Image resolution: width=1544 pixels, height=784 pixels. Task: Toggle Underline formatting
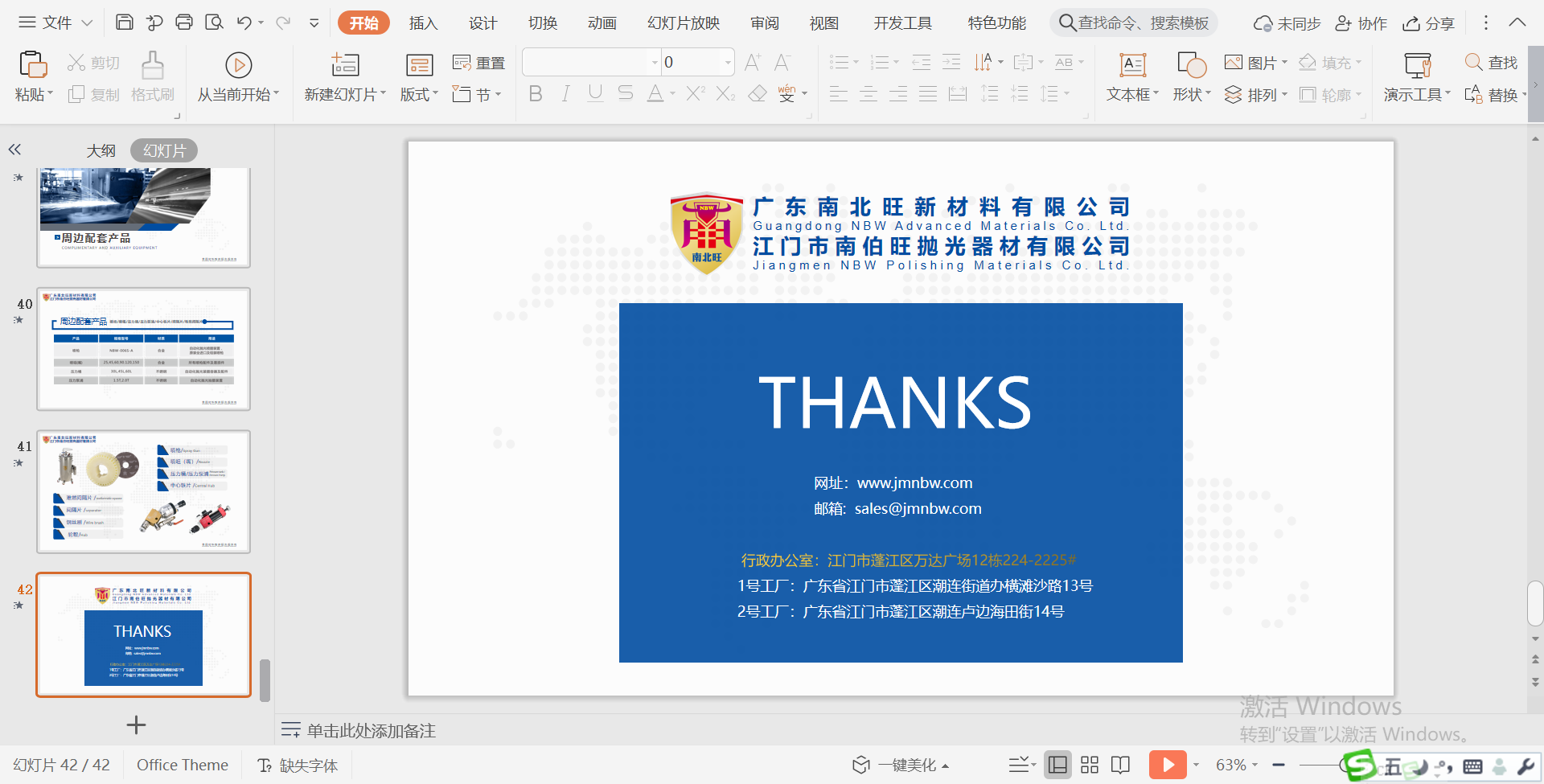tap(595, 94)
